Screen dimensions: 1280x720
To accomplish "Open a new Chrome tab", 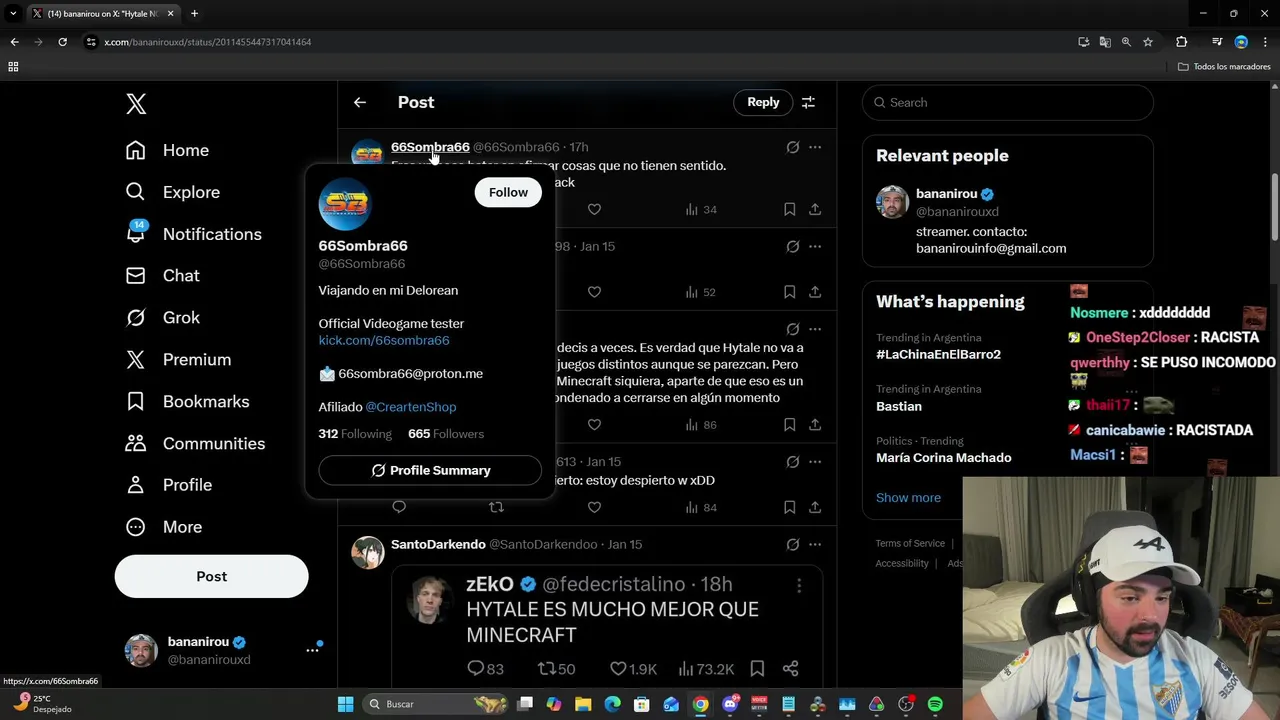I will click(194, 14).
